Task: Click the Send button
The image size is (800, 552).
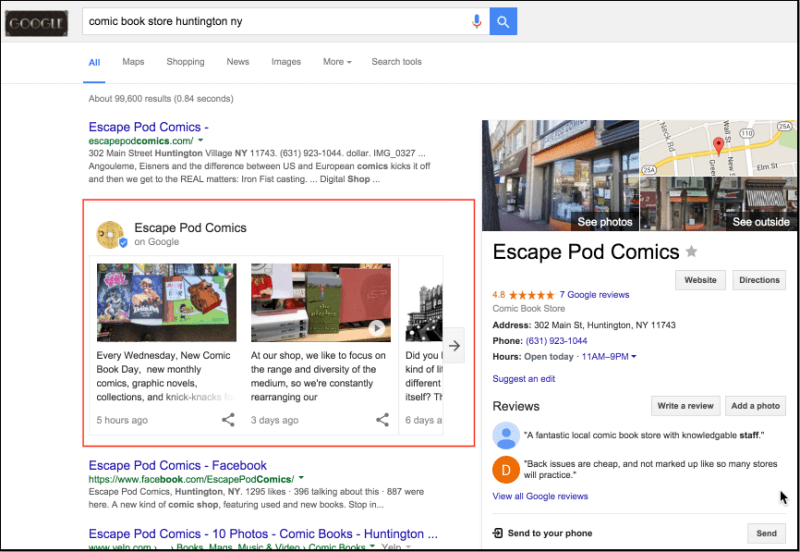Action: tap(766, 533)
